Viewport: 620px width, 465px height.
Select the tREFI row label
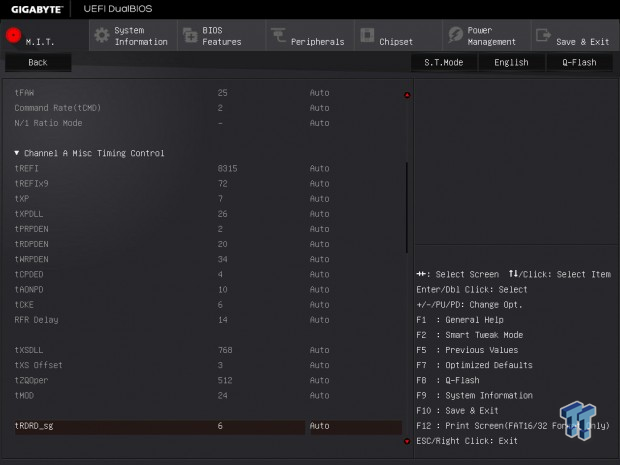pyautogui.click(x=26, y=168)
